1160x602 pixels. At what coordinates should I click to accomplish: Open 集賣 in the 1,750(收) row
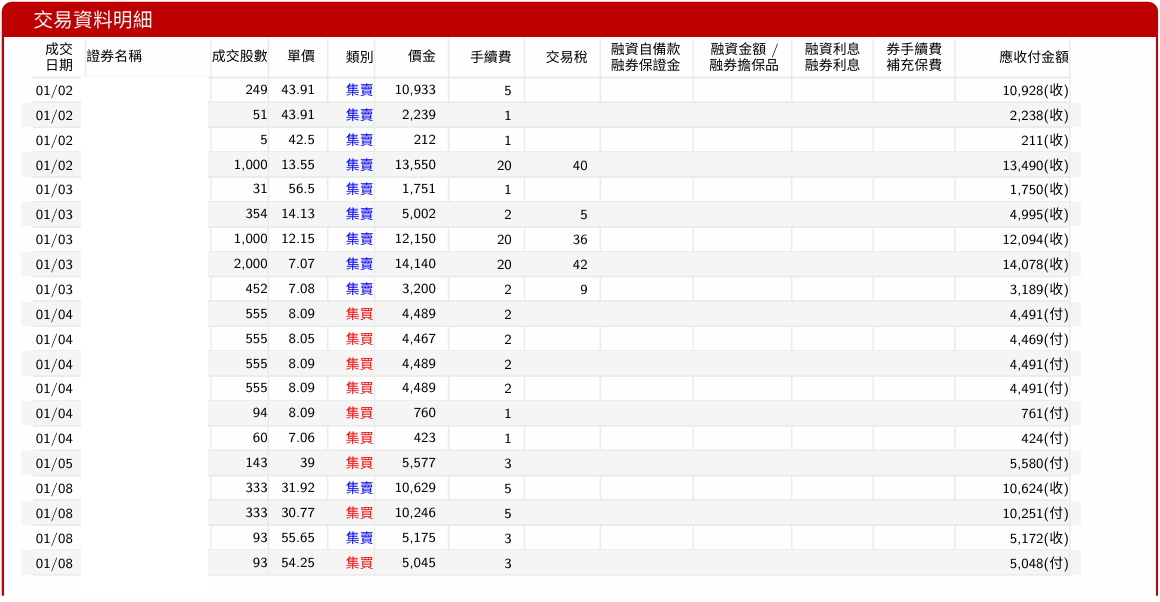point(359,189)
